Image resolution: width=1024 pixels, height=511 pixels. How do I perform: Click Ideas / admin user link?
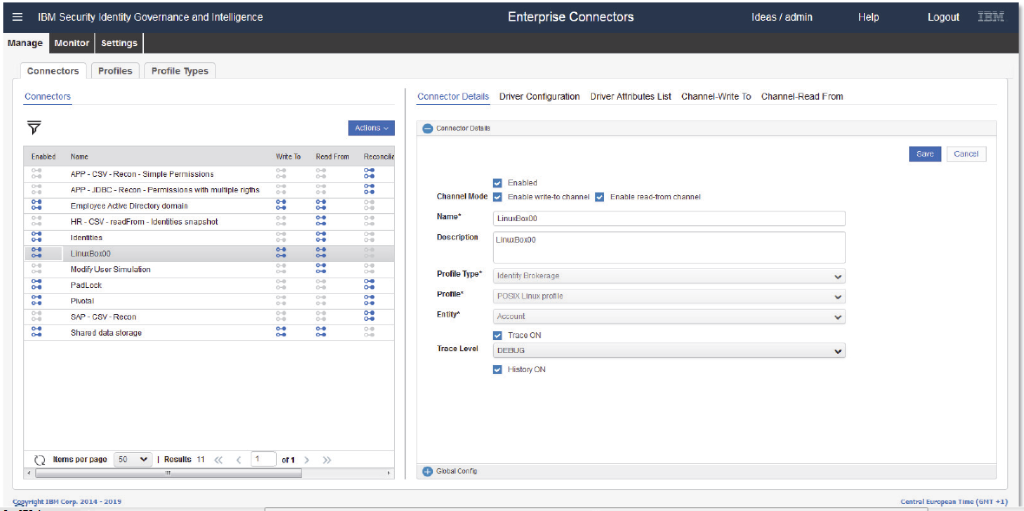(782, 17)
